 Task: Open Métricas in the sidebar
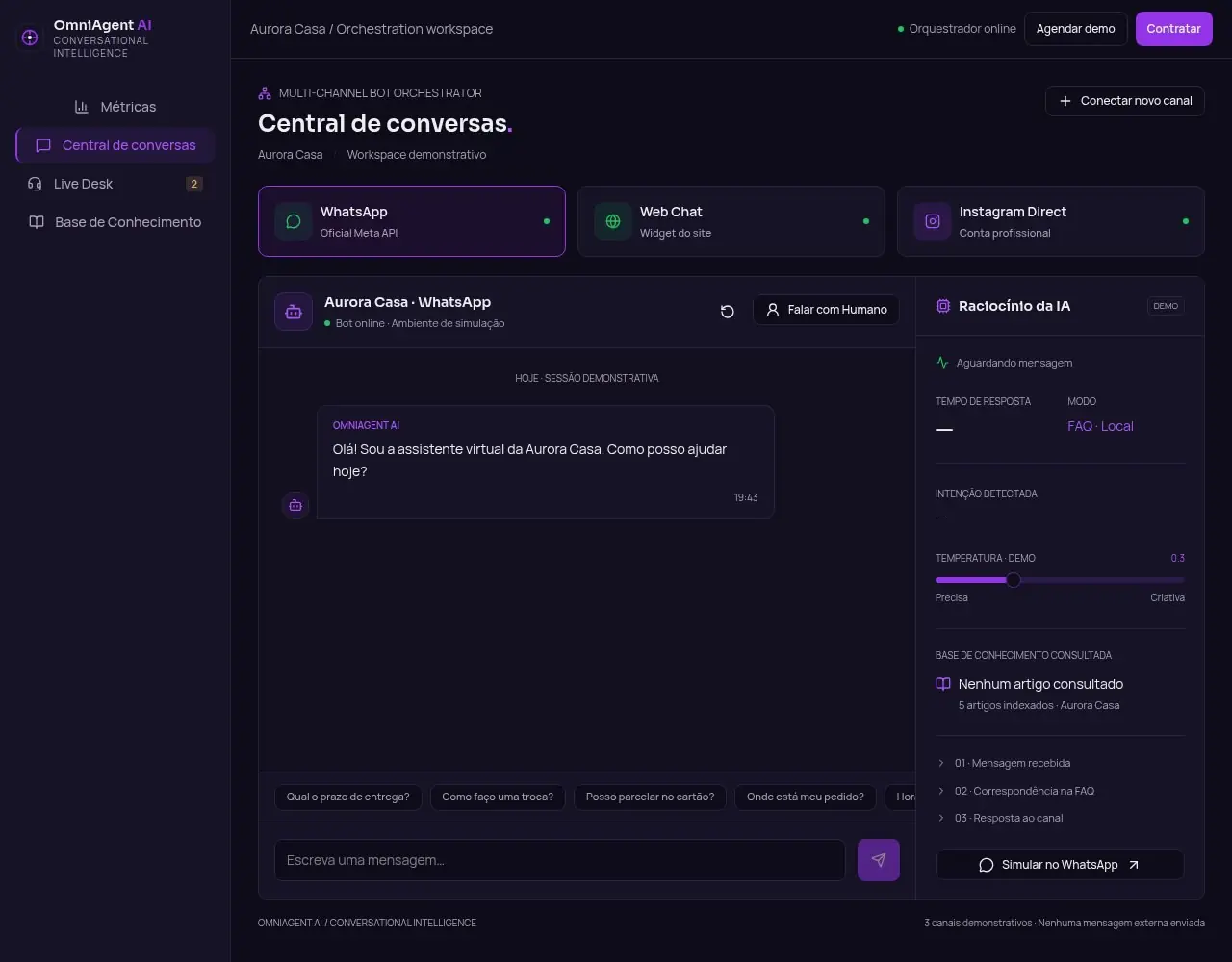click(x=115, y=107)
